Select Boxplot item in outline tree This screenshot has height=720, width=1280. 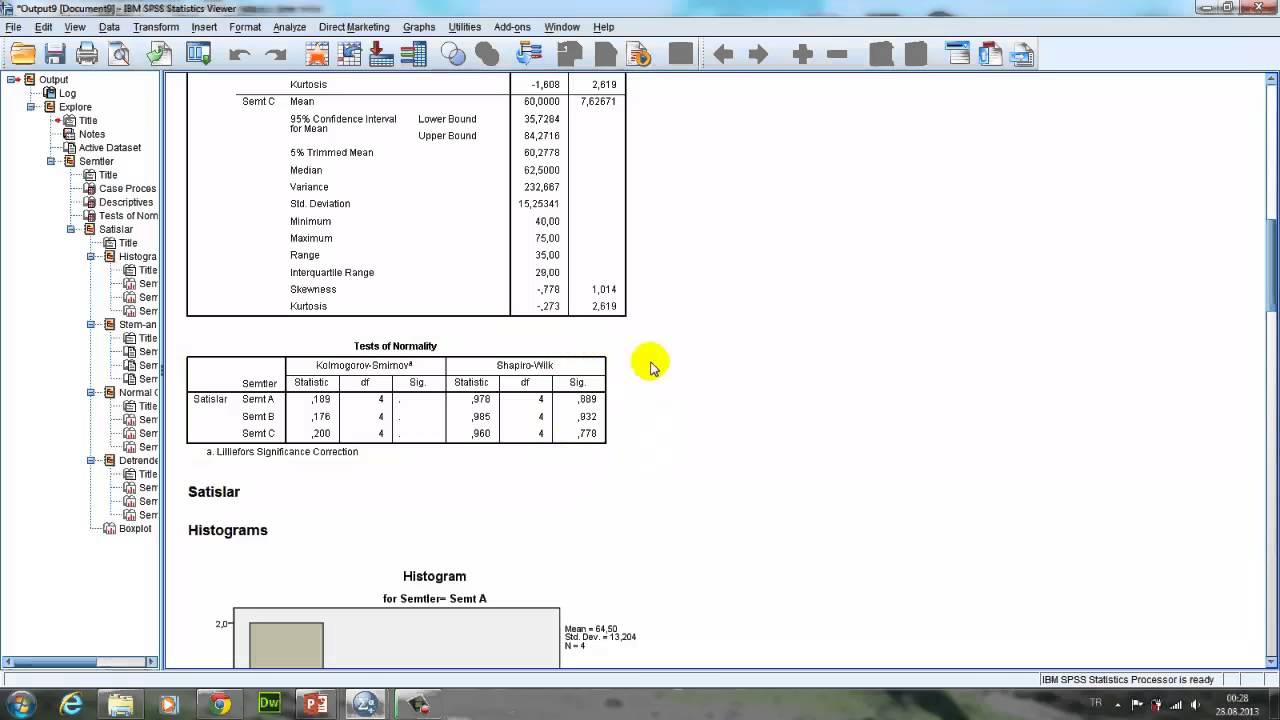pos(135,529)
